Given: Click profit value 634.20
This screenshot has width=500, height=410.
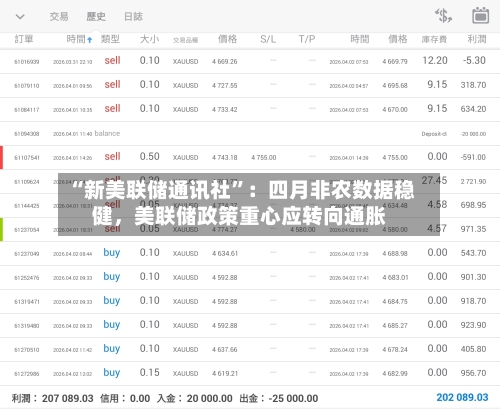Looking at the screenshot, I should [473, 109].
